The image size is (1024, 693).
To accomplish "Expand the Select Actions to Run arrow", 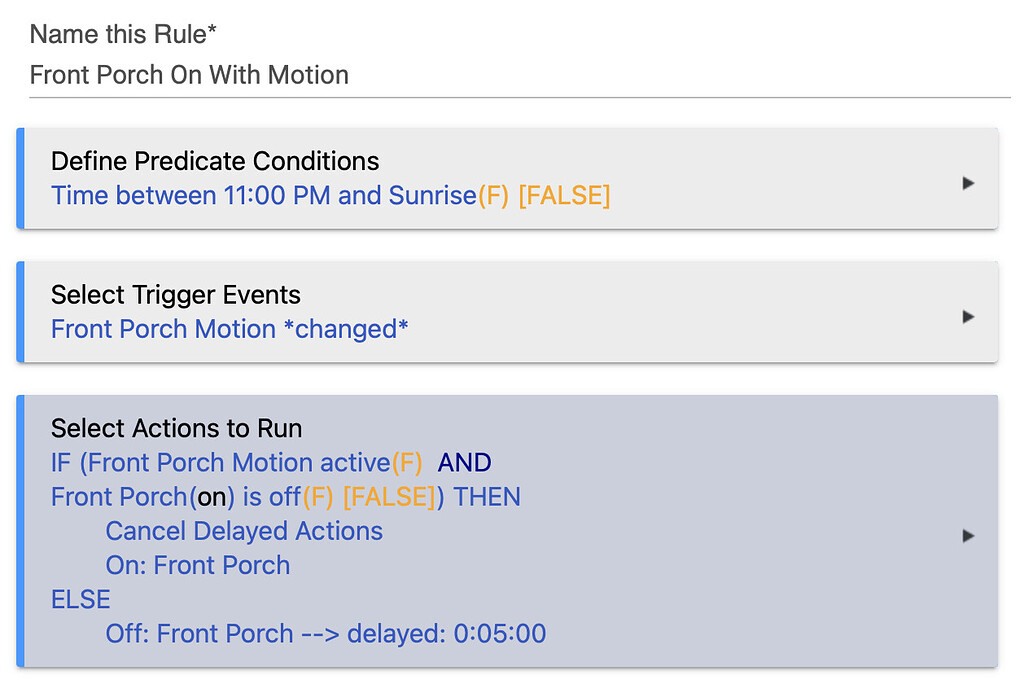I will (967, 535).
